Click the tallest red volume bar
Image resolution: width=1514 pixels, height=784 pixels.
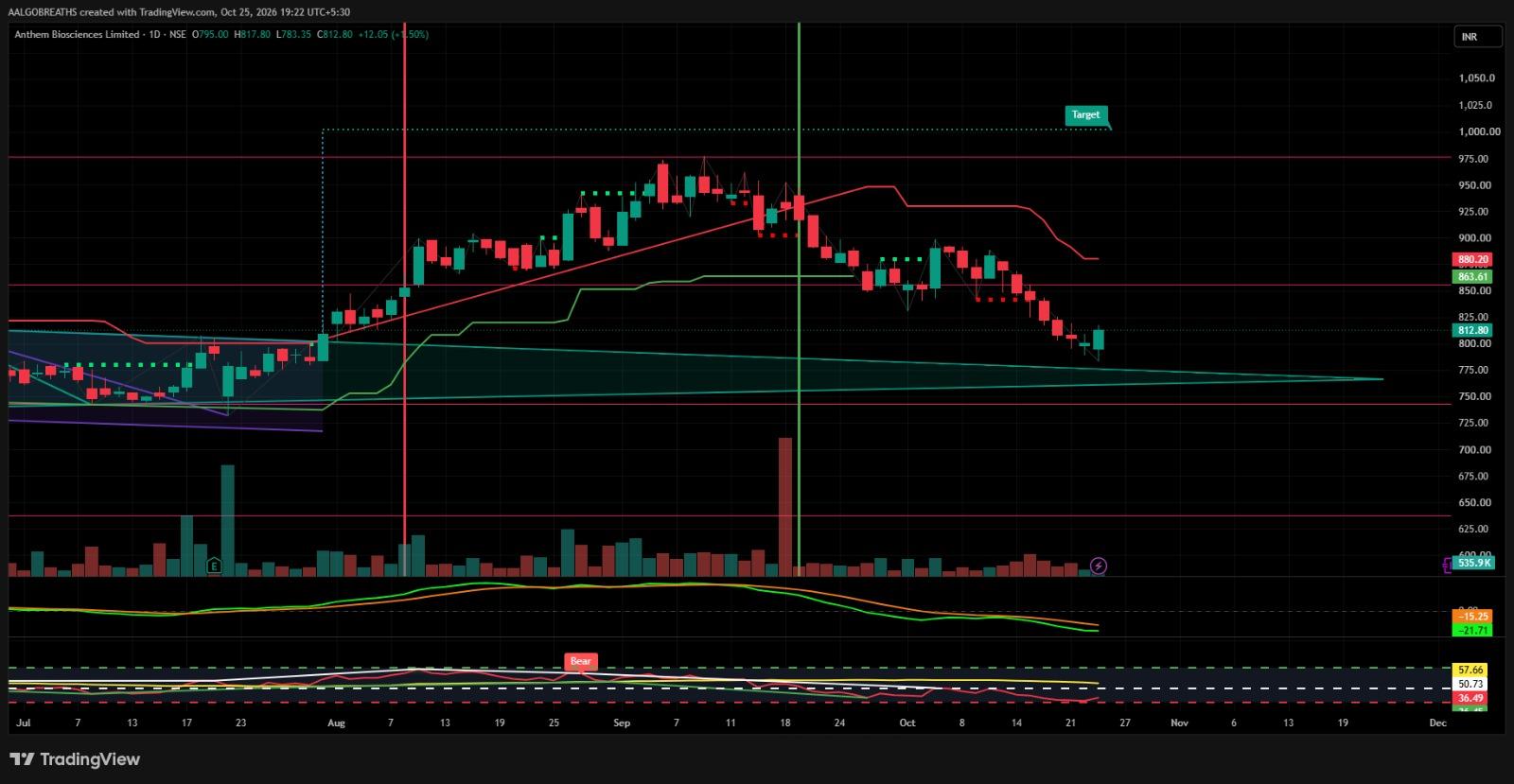click(x=785, y=506)
